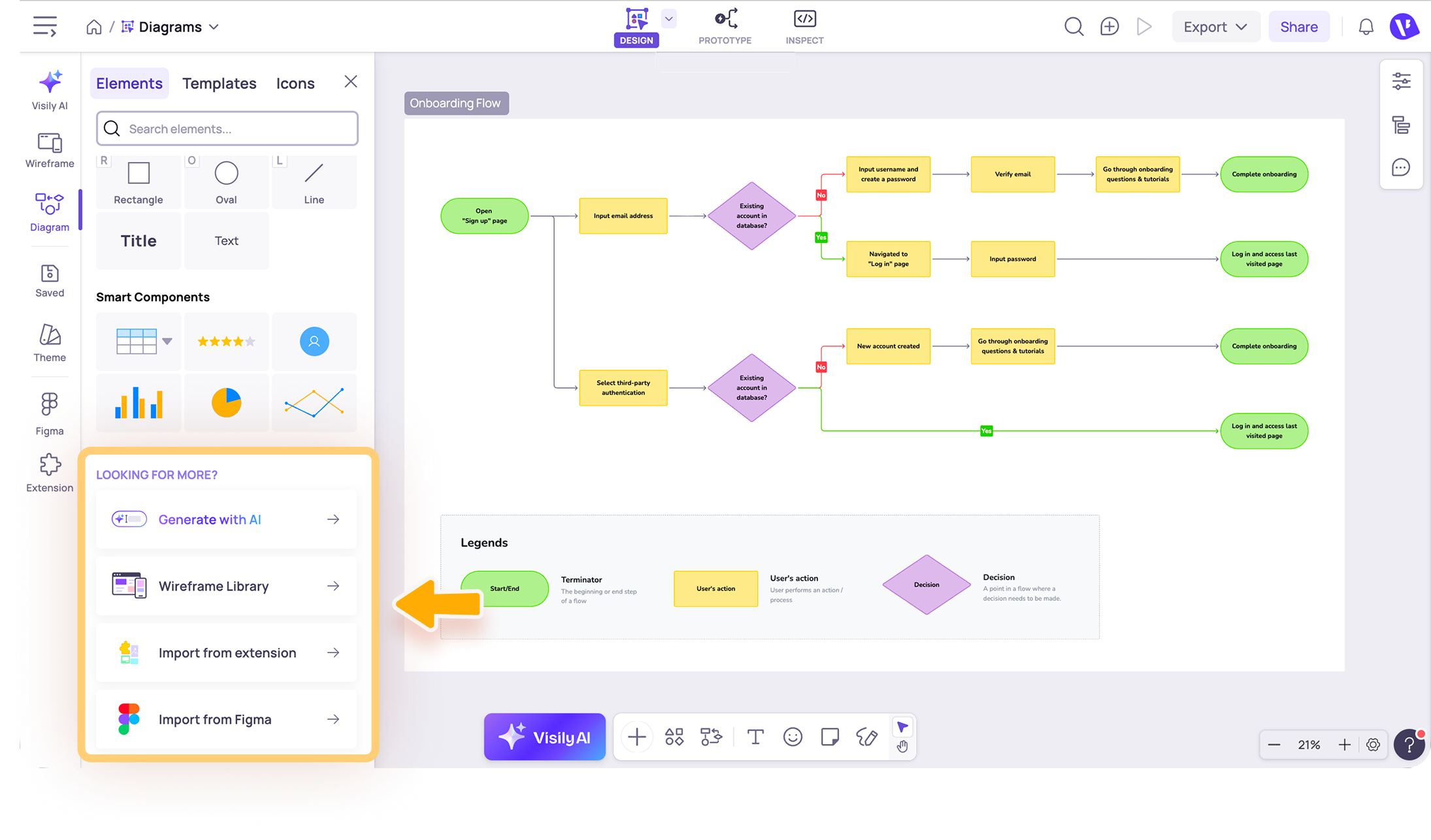This screenshot has height=840, width=1431.
Task: Open Figma panel in sidebar
Action: (50, 414)
